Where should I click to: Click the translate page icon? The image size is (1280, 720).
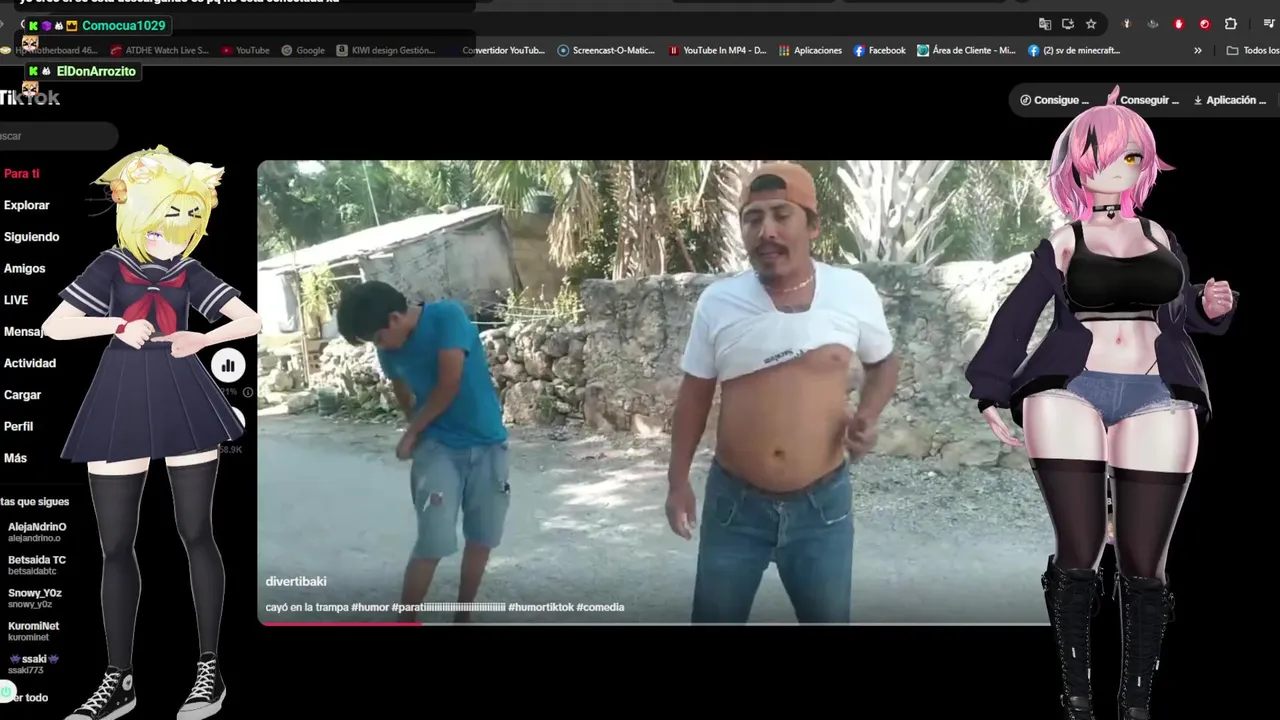(1045, 24)
